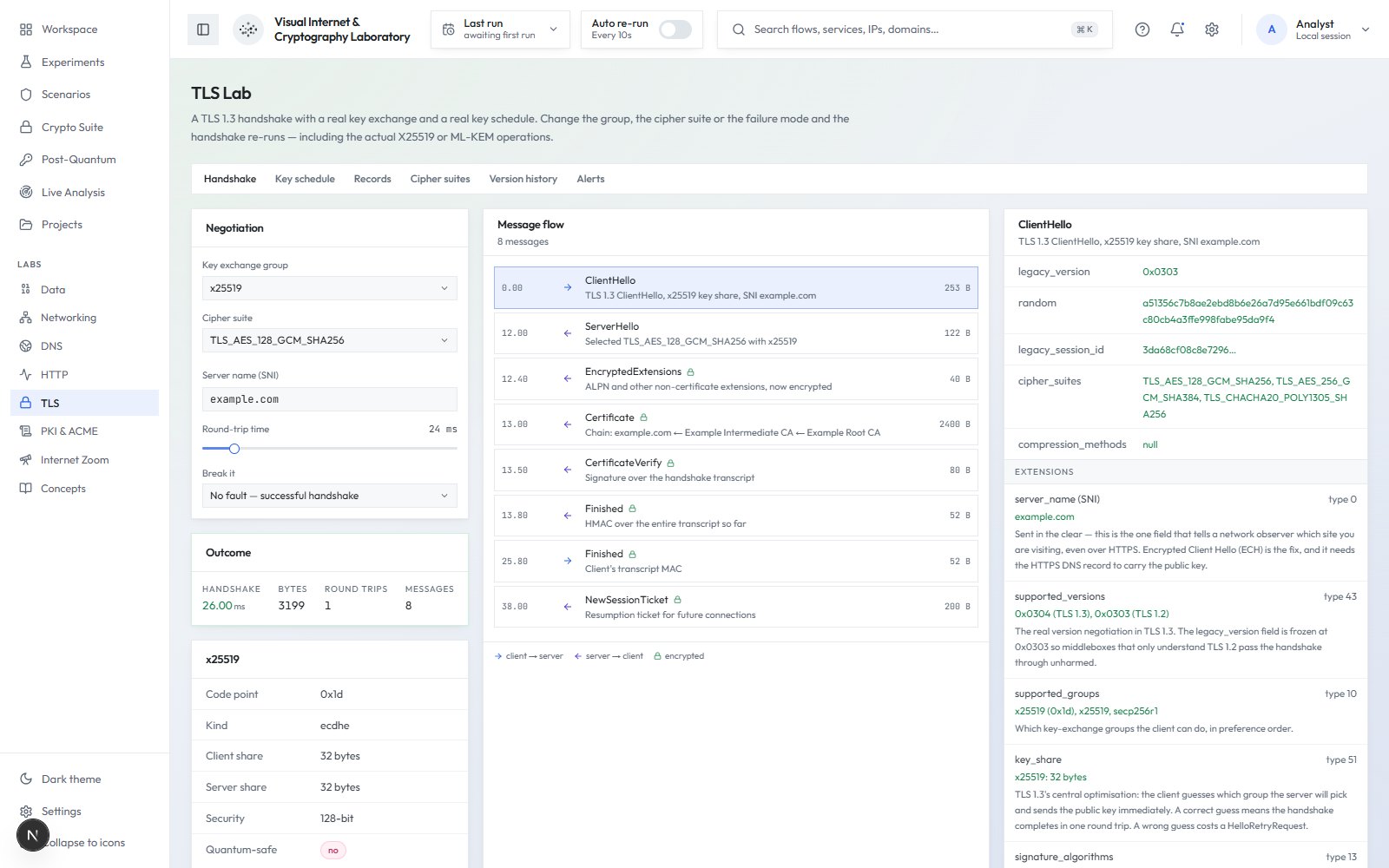Switch to Records tab
Screen dimensions: 1389x868
click(372, 179)
